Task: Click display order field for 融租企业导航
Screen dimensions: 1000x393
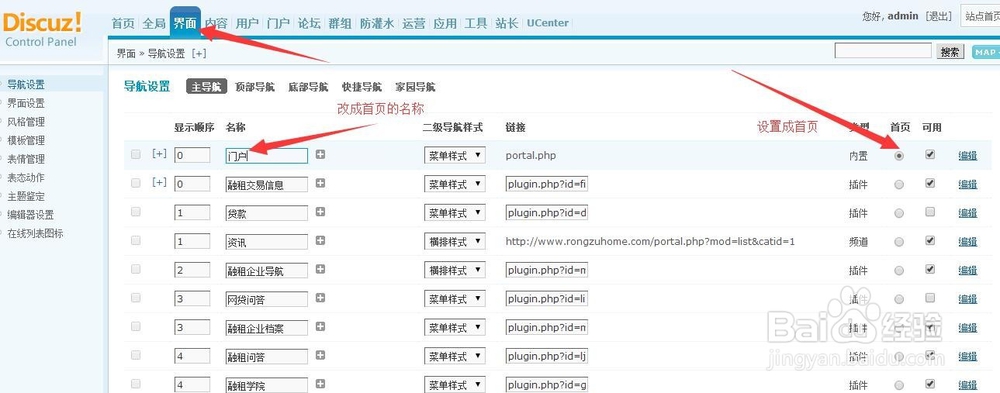Action: pos(192,271)
